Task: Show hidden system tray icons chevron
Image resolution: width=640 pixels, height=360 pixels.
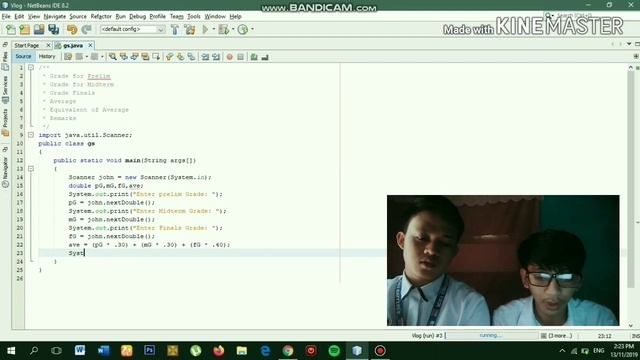Action: coord(562,351)
